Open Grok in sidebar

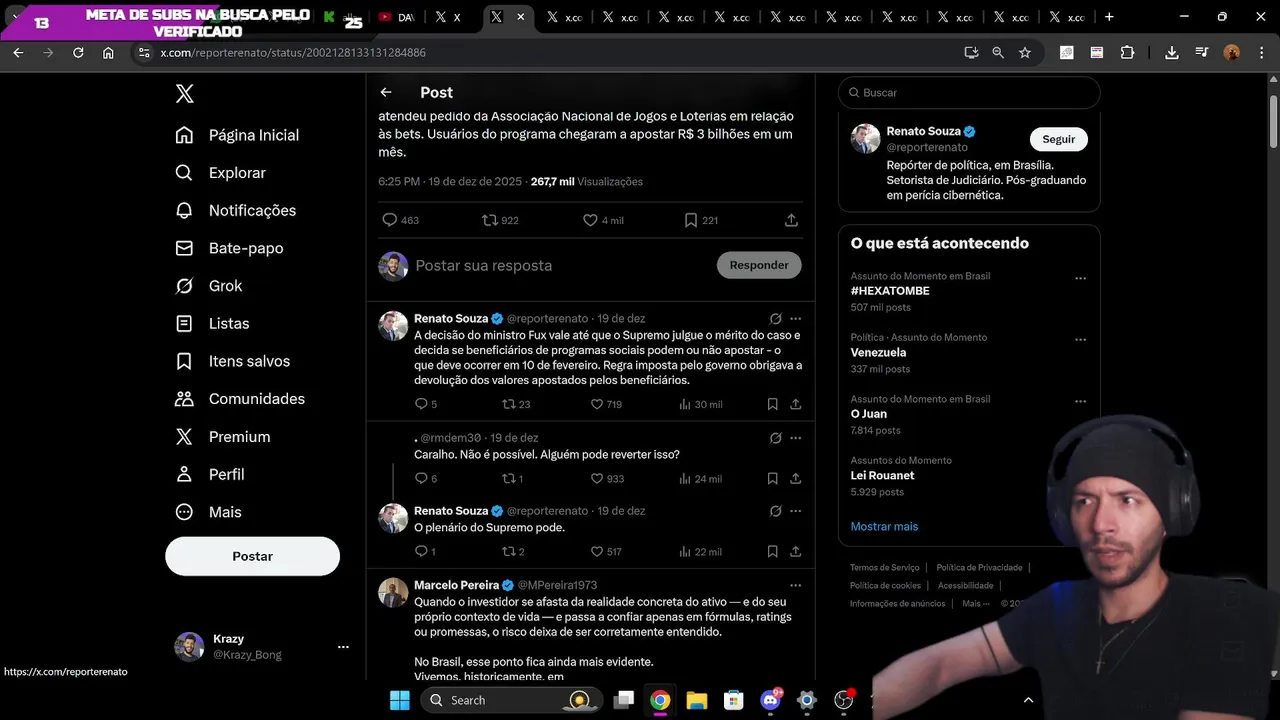[208, 286]
